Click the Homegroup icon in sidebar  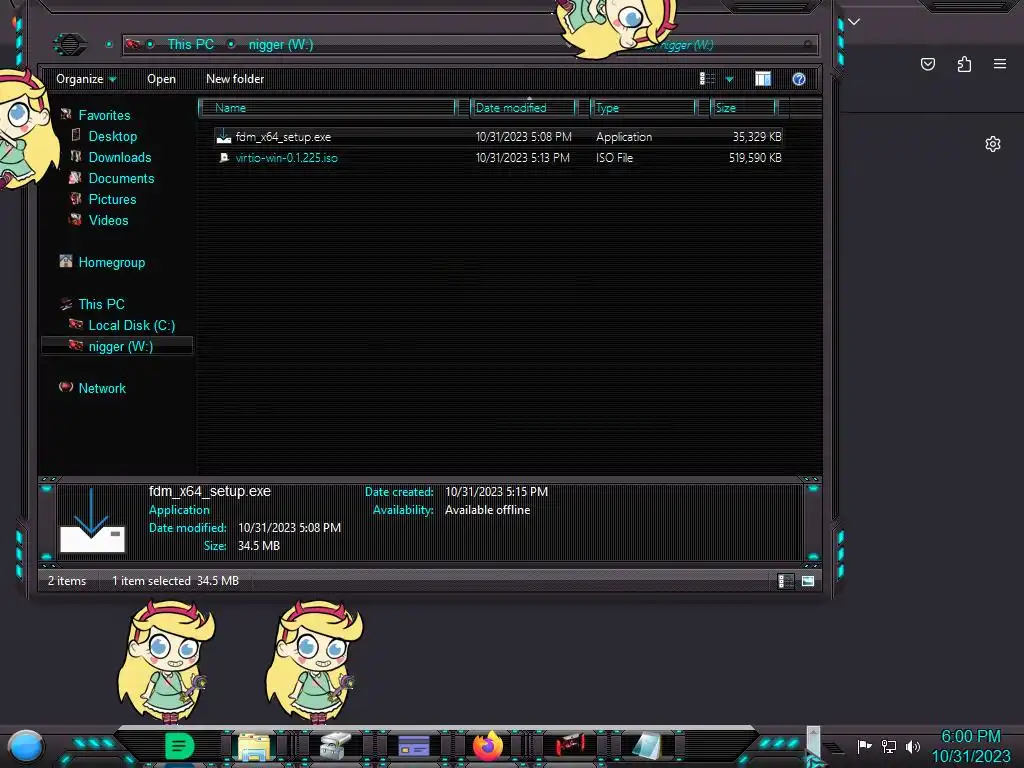(x=66, y=262)
